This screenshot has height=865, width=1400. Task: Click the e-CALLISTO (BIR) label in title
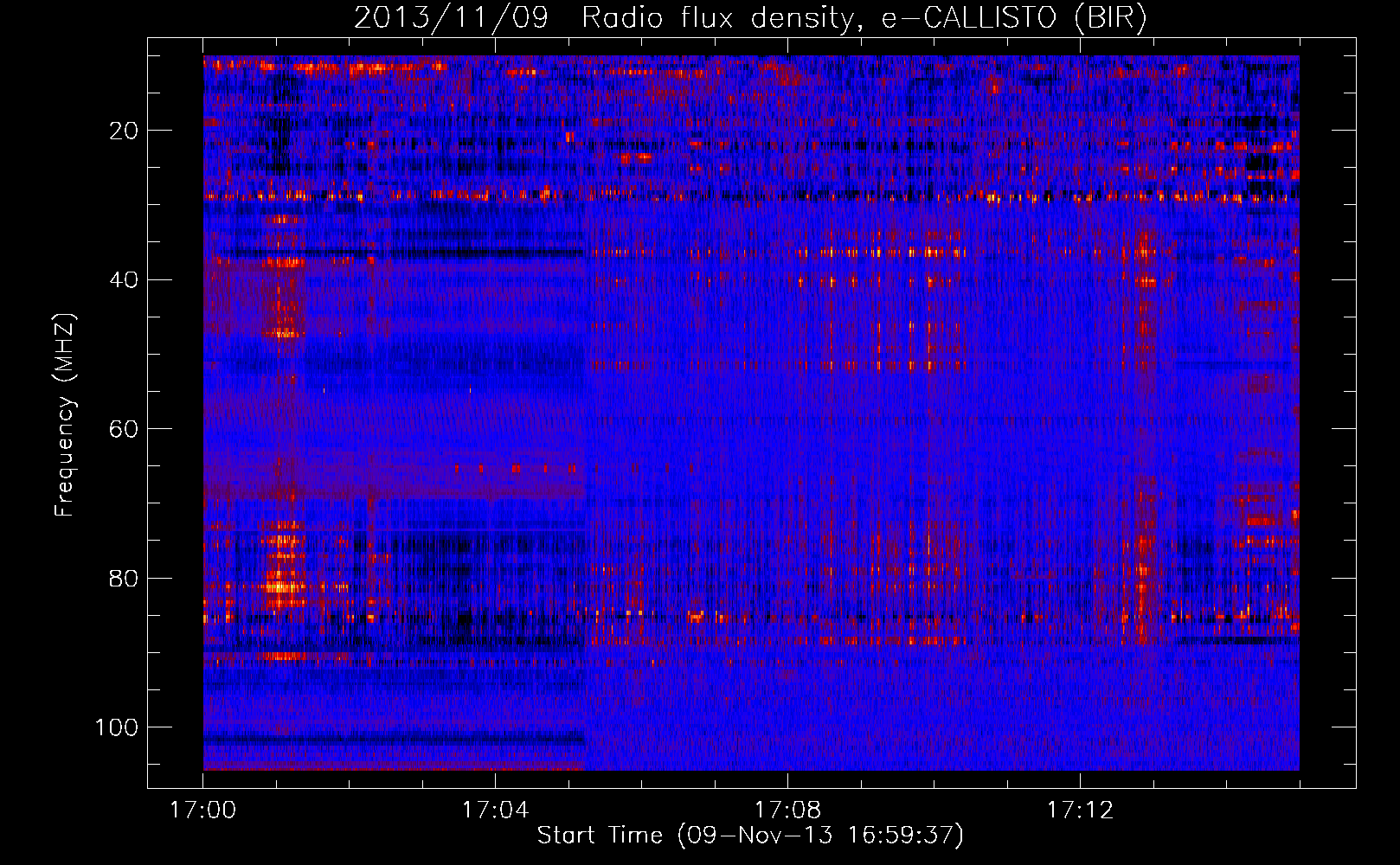(x=1013, y=18)
